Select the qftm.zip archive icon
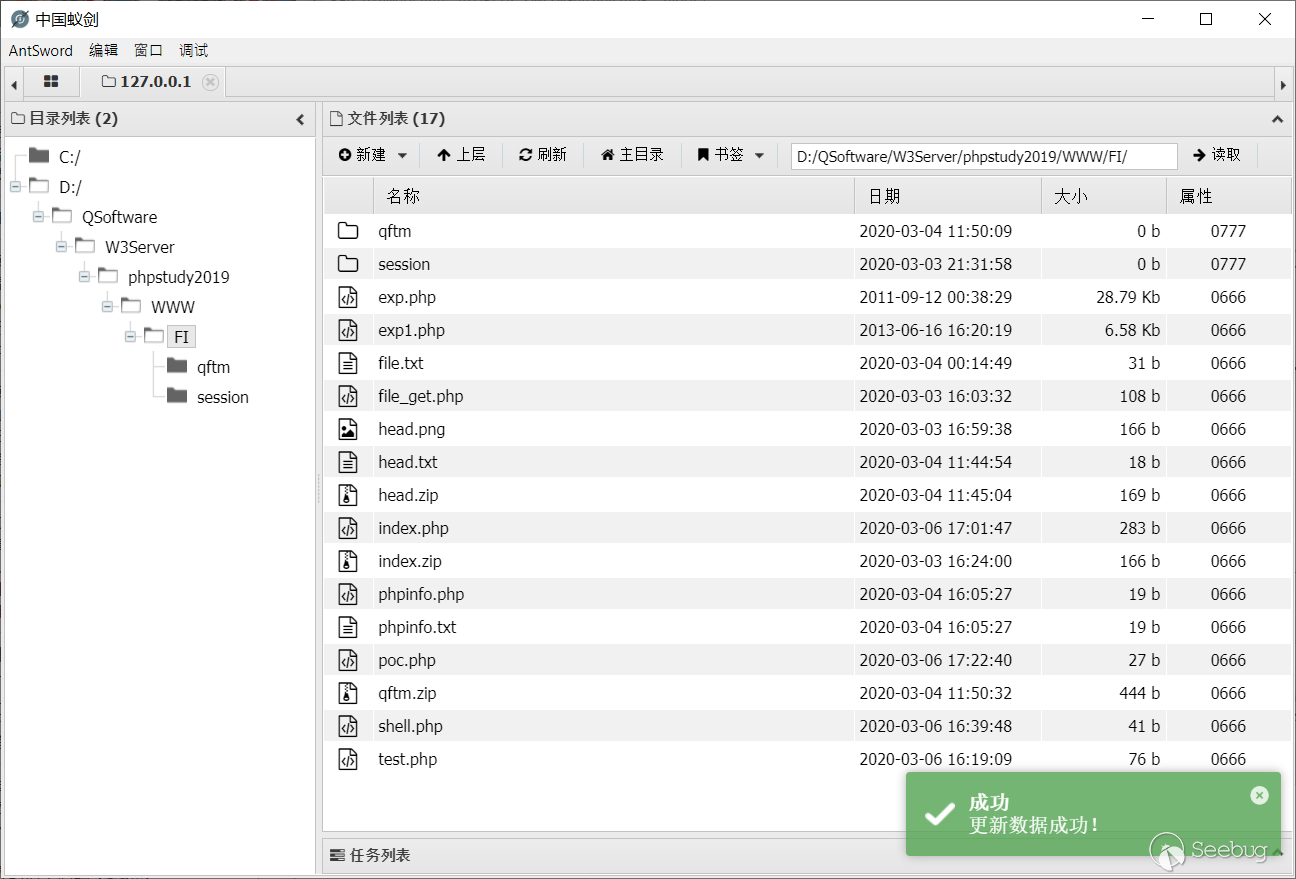Viewport: 1296px width, 879px height. [x=347, y=693]
